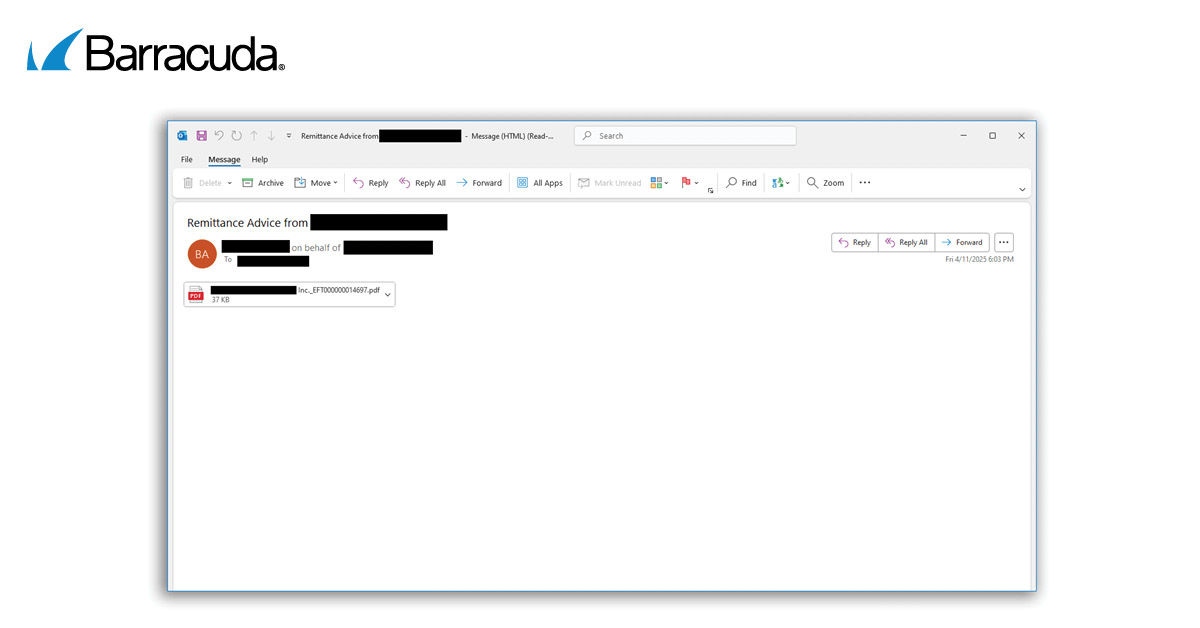Open the attachment options dropdown arrow
1200x628 pixels.
point(388,294)
